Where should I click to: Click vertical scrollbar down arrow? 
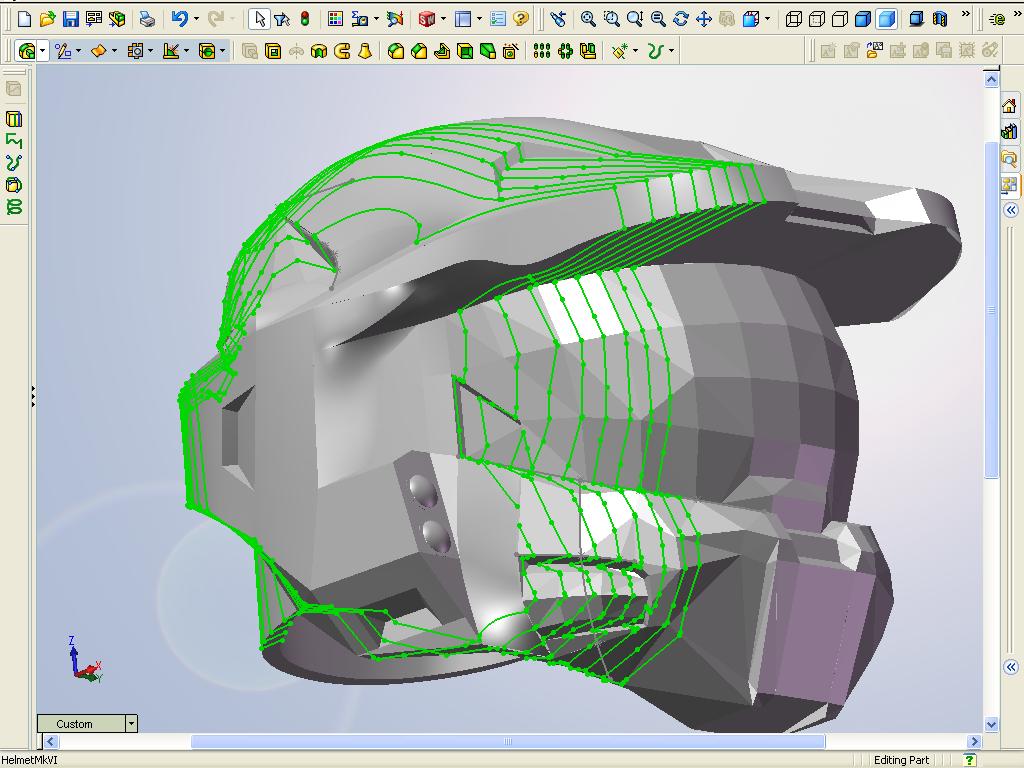[x=991, y=724]
